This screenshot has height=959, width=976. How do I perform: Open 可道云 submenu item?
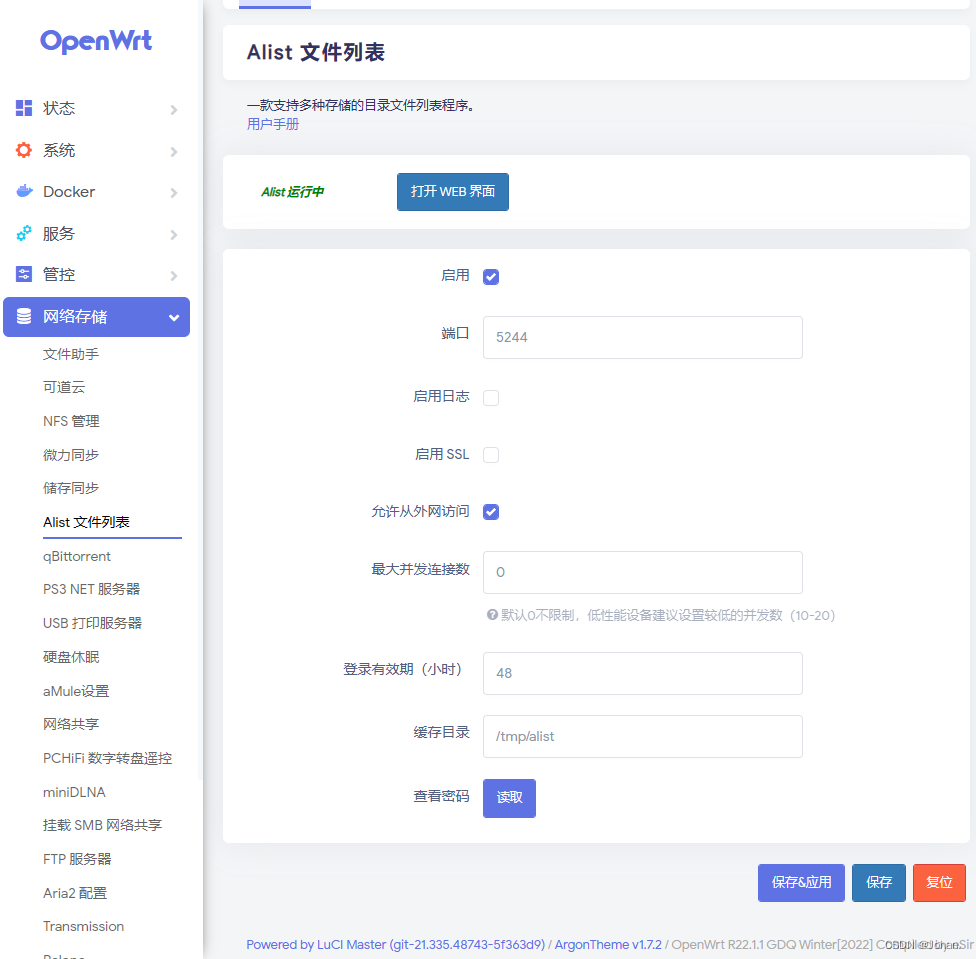[x=63, y=387]
